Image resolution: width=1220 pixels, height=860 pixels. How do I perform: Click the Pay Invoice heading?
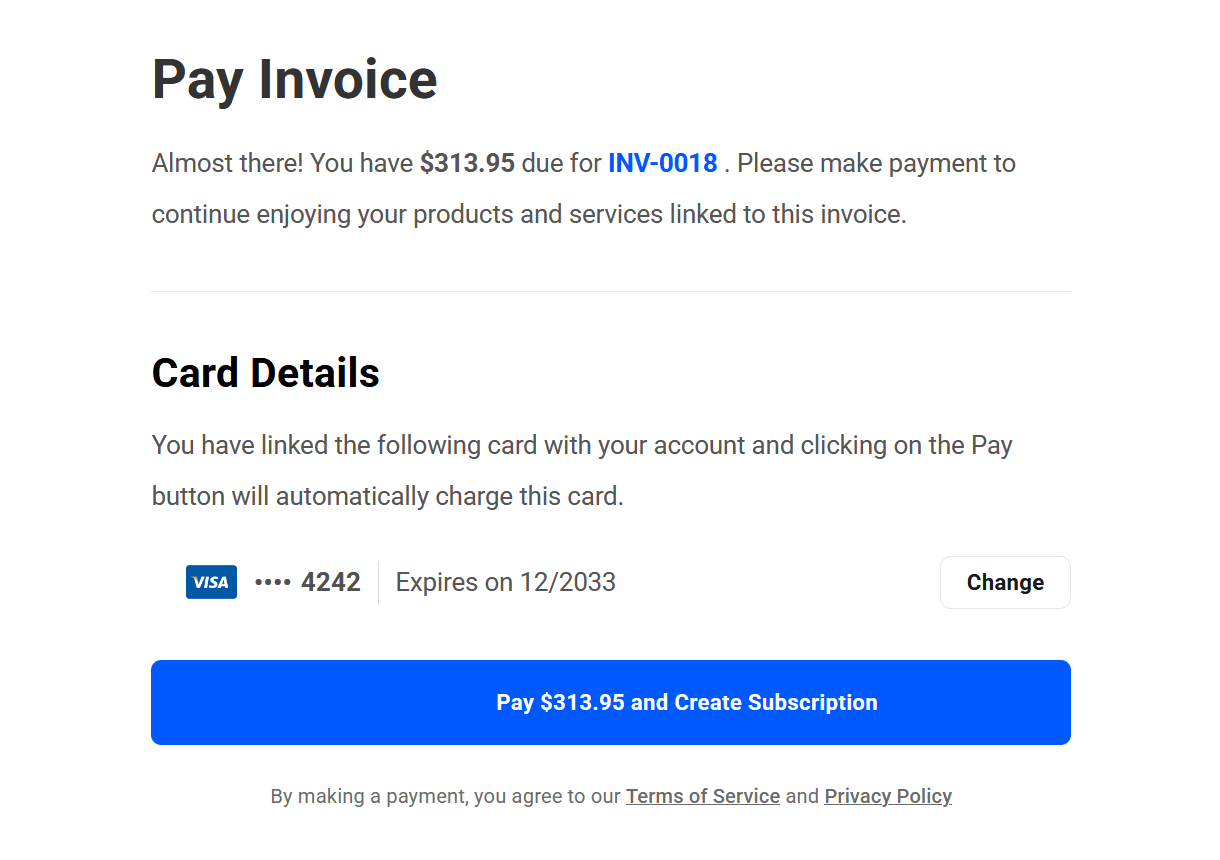[x=294, y=80]
